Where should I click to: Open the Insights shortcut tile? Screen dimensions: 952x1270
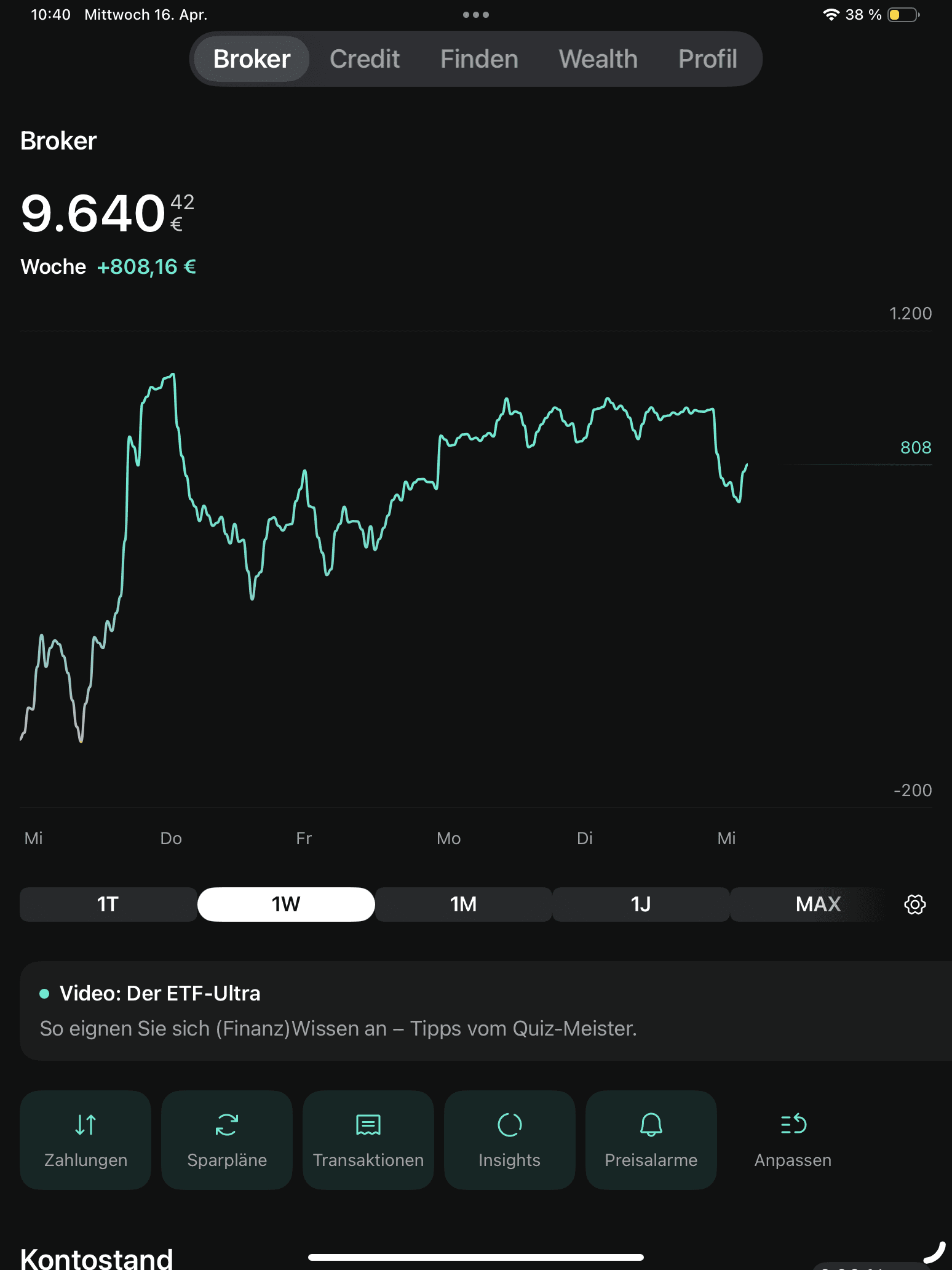tap(510, 1140)
